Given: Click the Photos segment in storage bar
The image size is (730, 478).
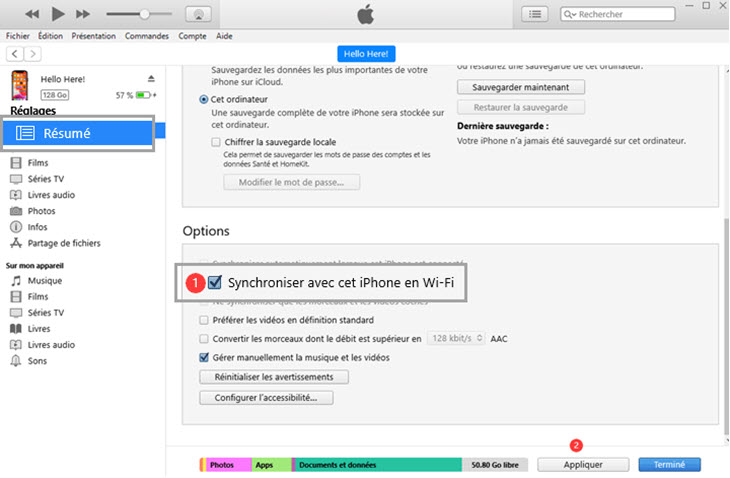Looking at the screenshot, I should tap(227, 465).
